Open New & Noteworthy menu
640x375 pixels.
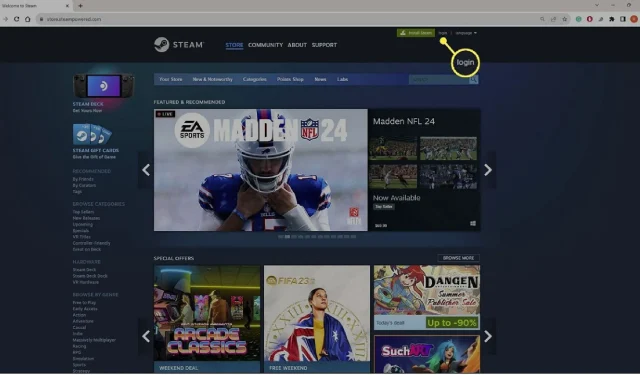click(213, 79)
